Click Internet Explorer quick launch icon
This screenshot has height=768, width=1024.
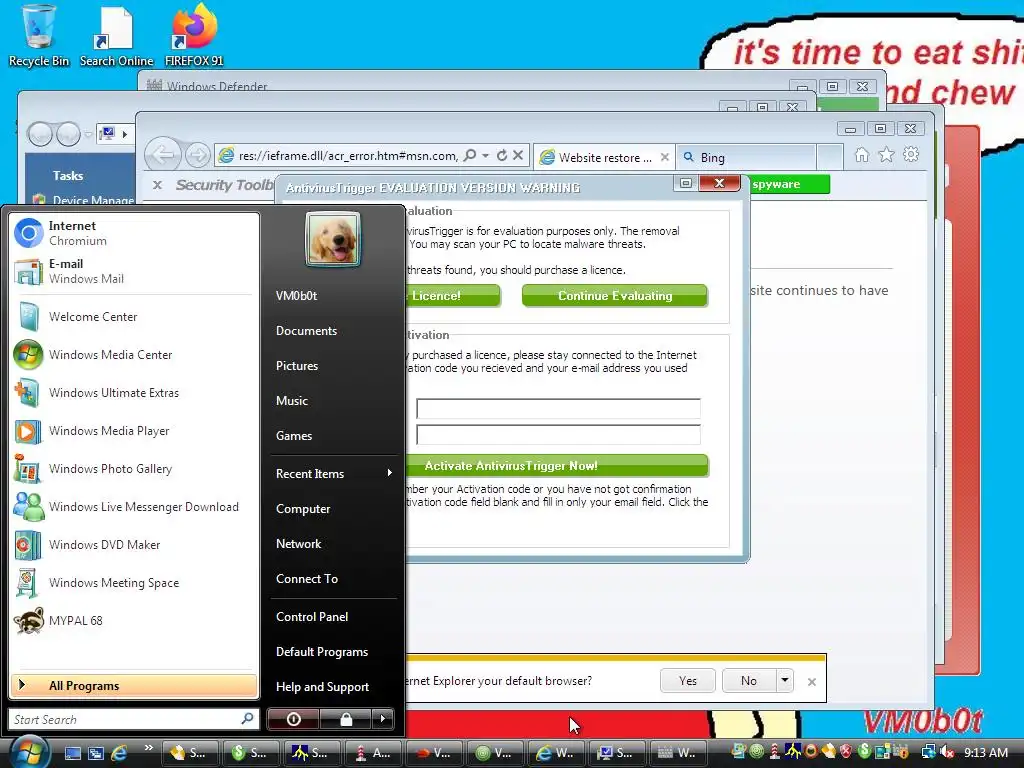[x=119, y=753]
